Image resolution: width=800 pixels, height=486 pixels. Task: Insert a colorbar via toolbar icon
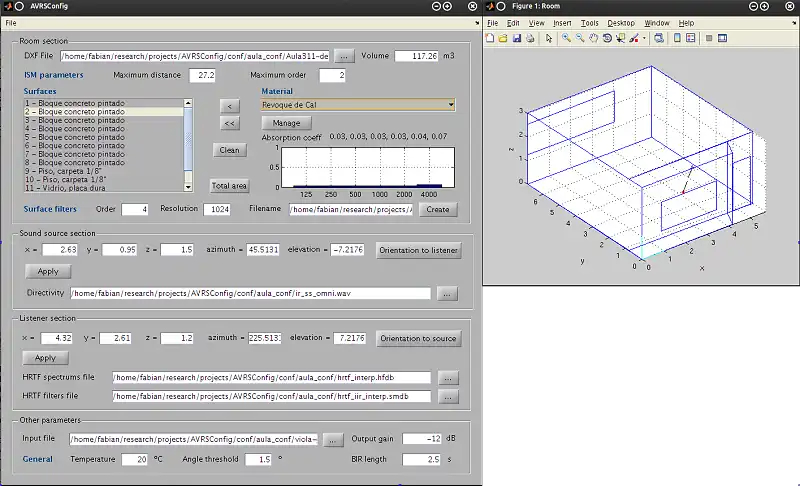point(677,38)
